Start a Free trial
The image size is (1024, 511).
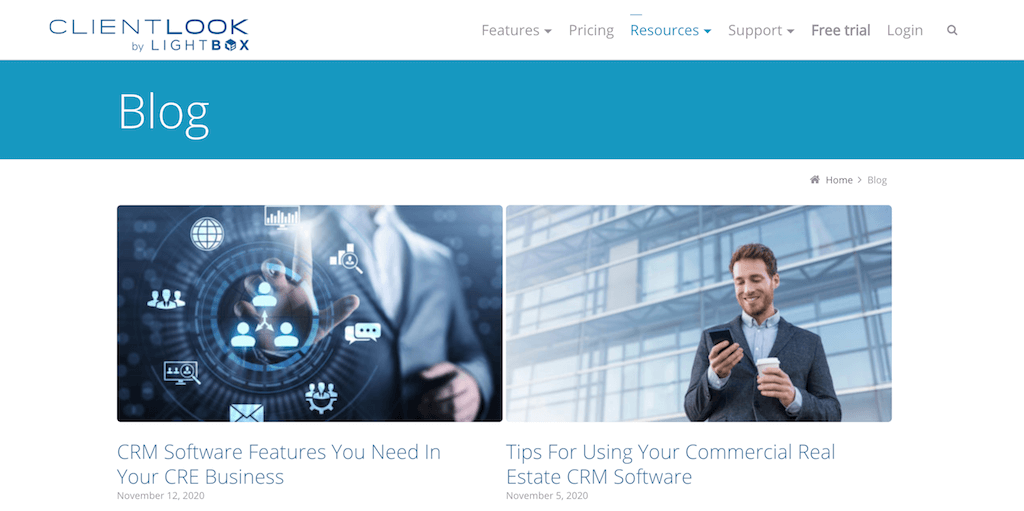pyautogui.click(x=840, y=30)
